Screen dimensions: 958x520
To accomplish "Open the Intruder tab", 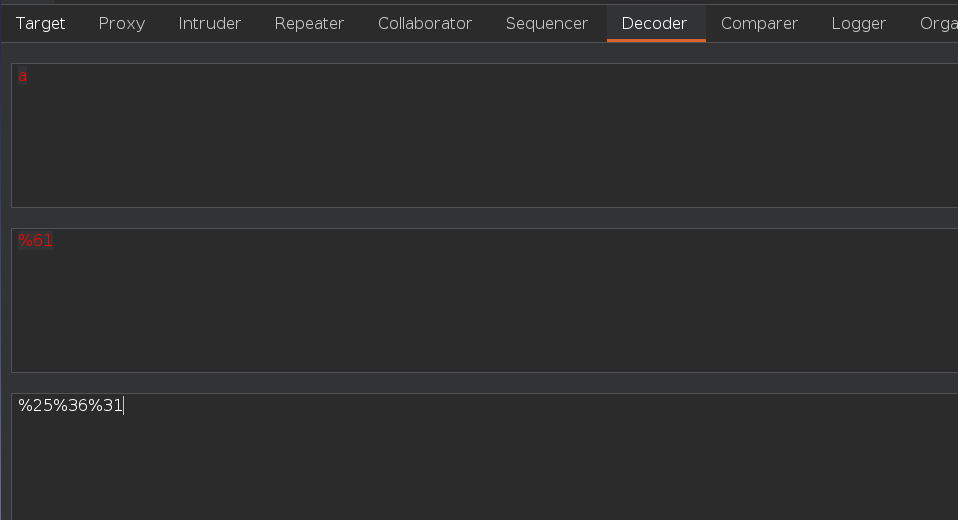I will (210, 23).
